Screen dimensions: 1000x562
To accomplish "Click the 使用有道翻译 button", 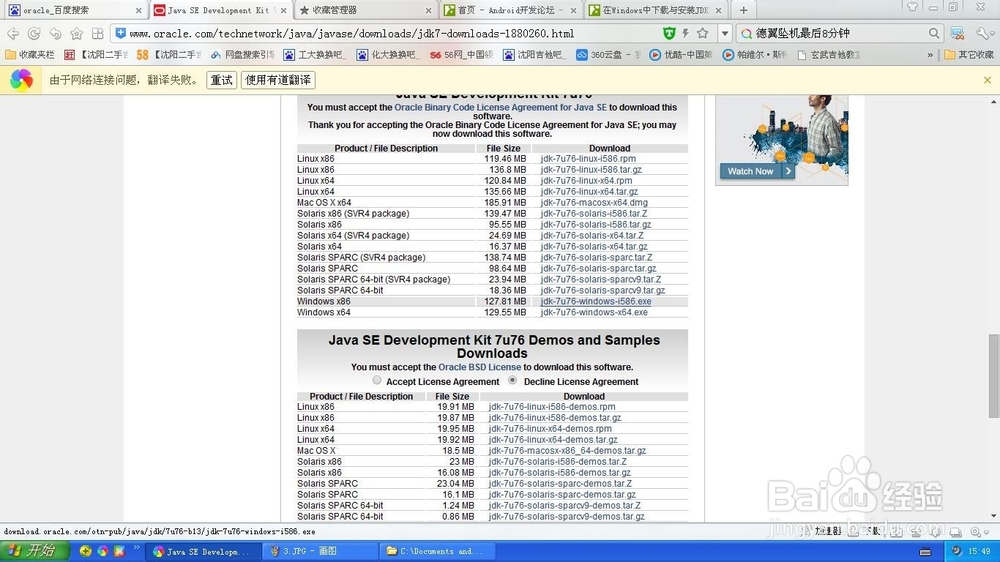I will click(x=278, y=80).
